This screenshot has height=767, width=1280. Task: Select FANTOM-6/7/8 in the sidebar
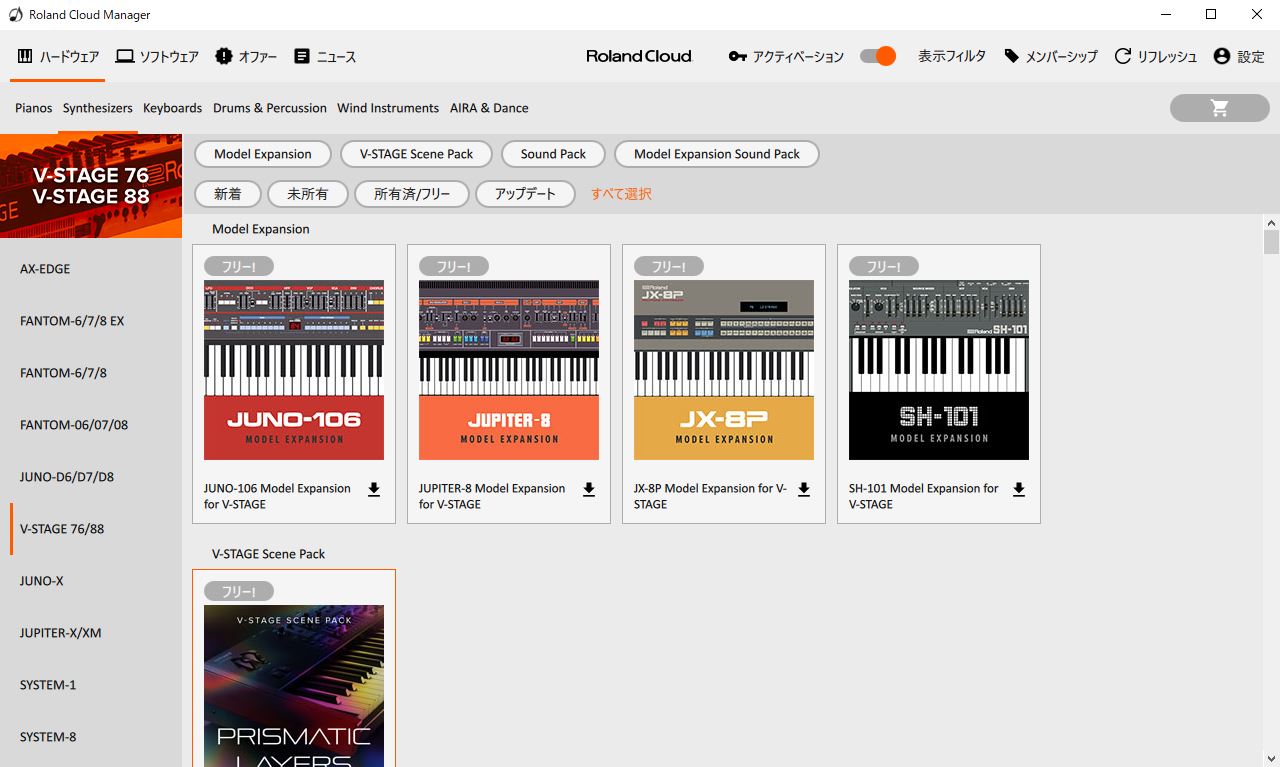[x=91, y=373]
